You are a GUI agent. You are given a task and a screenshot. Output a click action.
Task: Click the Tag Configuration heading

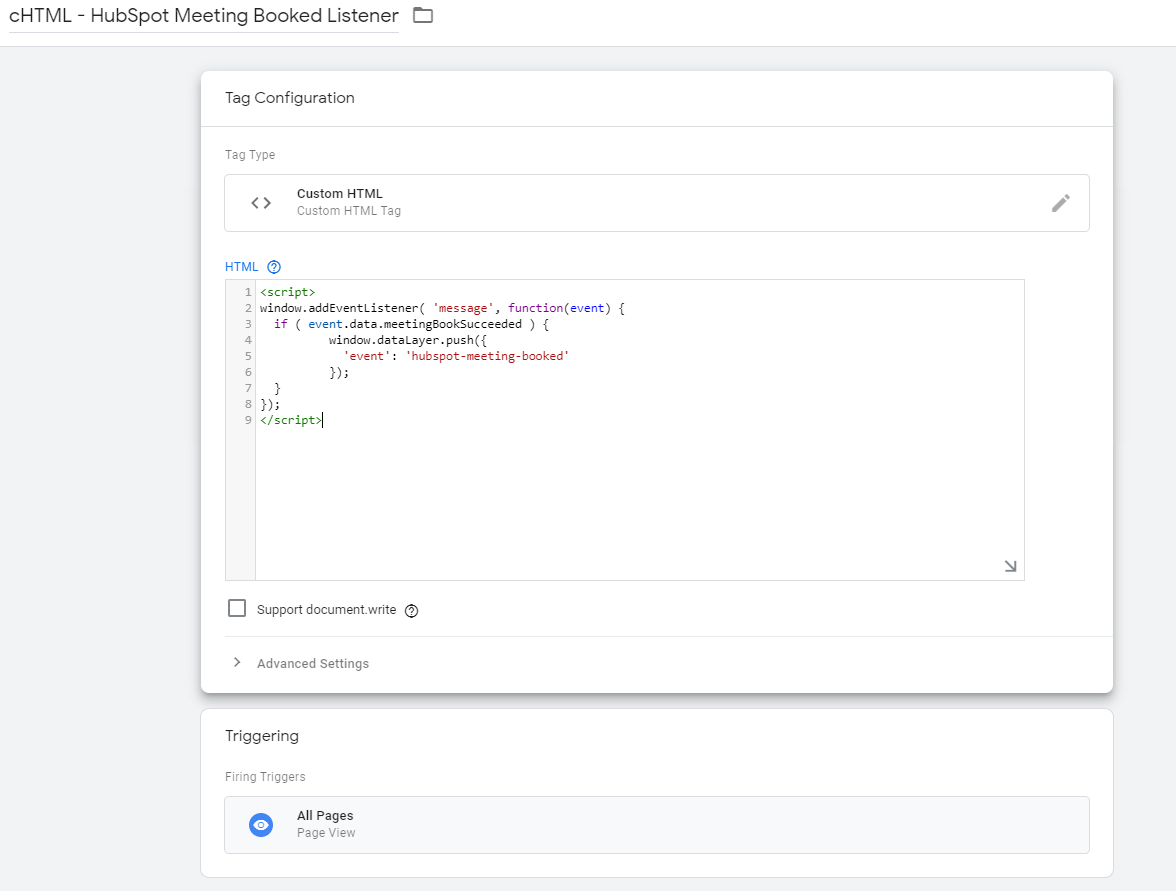point(289,98)
